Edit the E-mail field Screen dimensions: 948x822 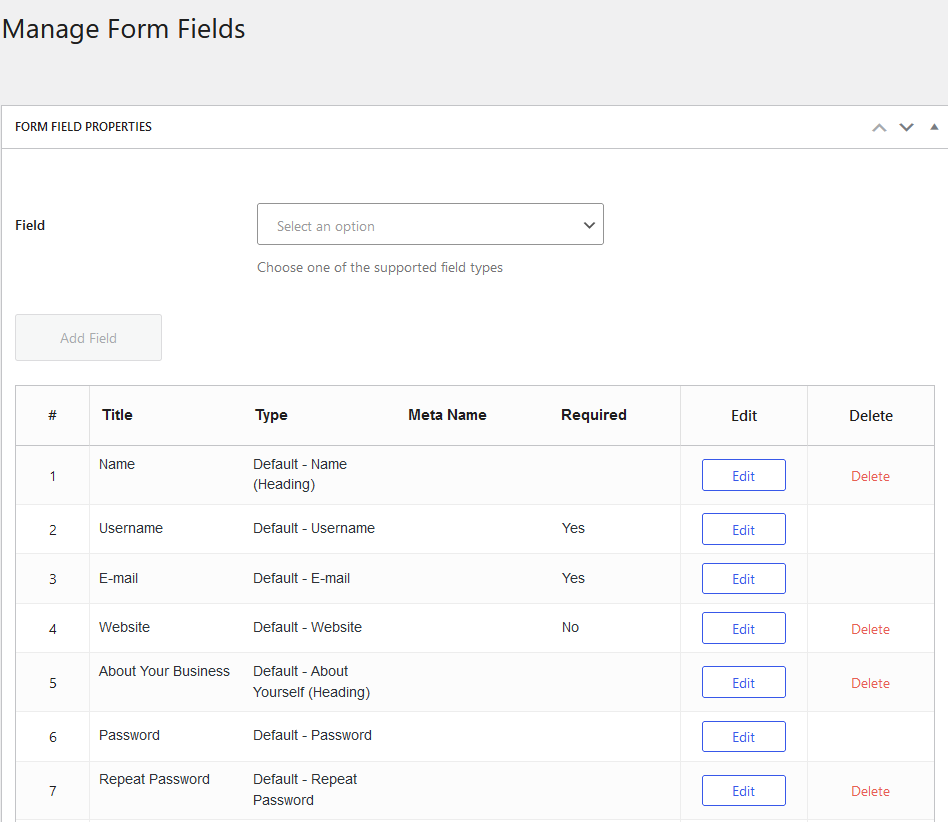tap(744, 579)
